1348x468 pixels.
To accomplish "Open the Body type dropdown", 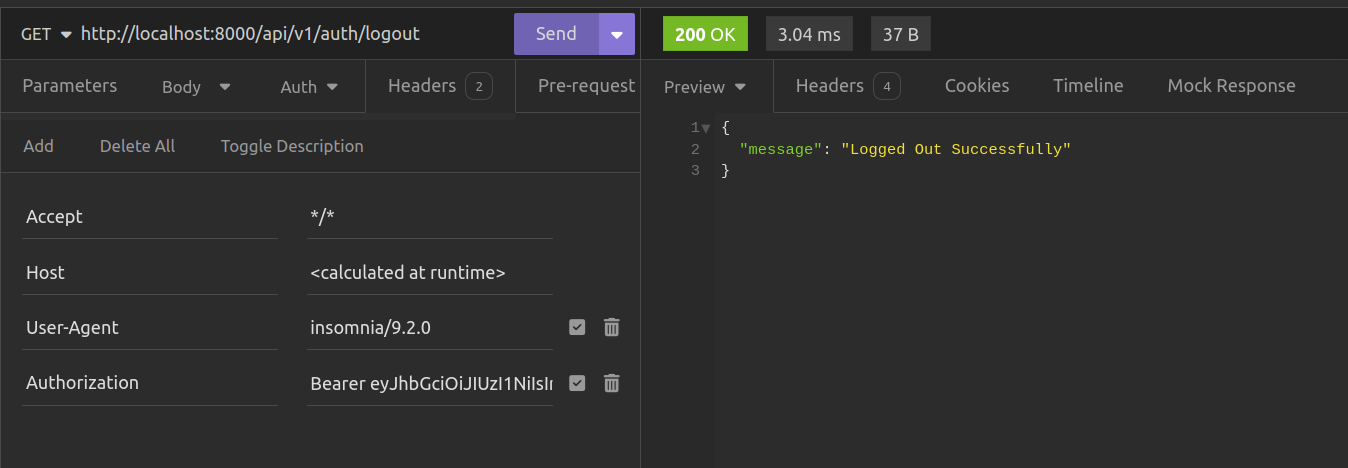I will pos(196,87).
